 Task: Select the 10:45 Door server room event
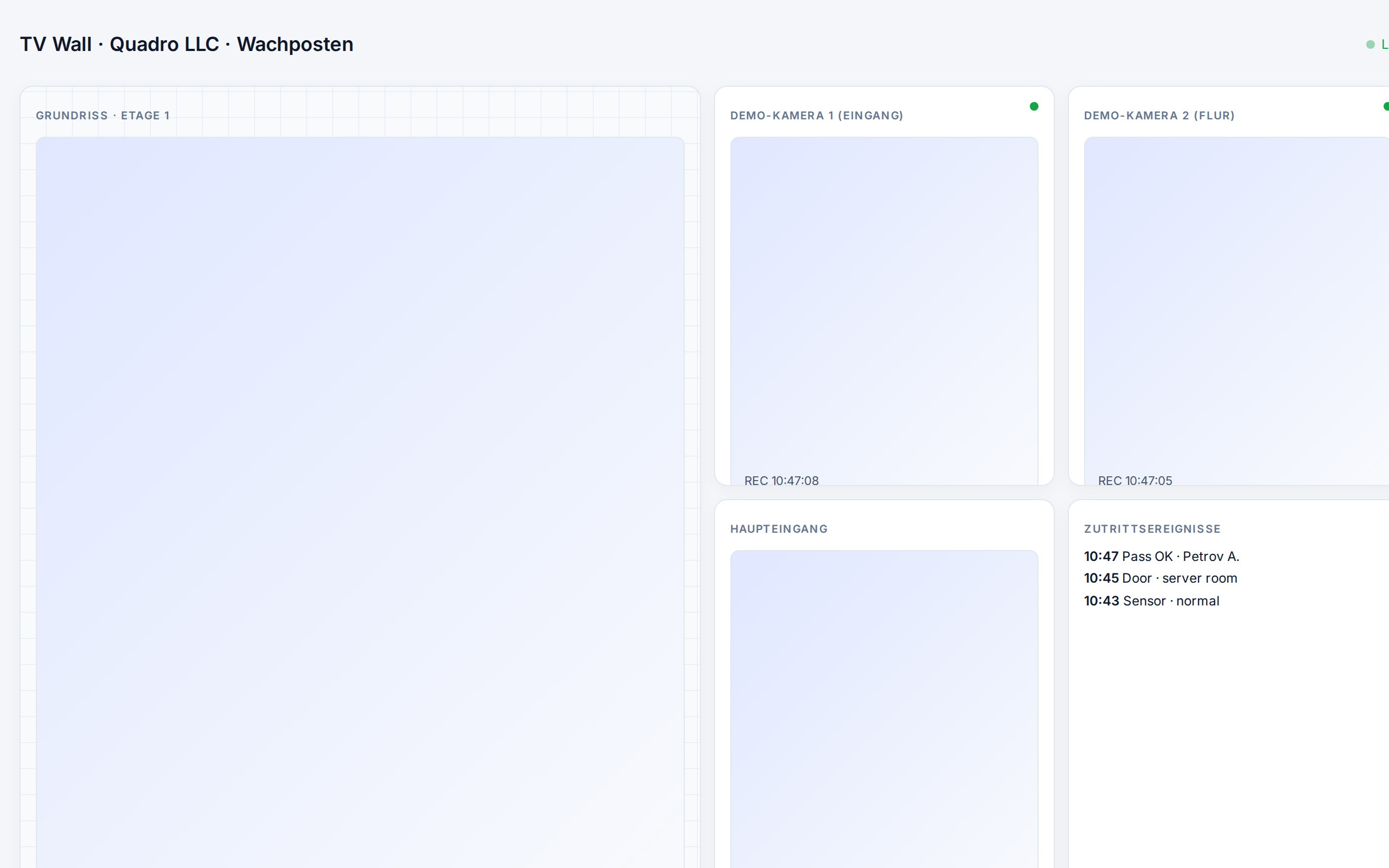(x=1160, y=578)
